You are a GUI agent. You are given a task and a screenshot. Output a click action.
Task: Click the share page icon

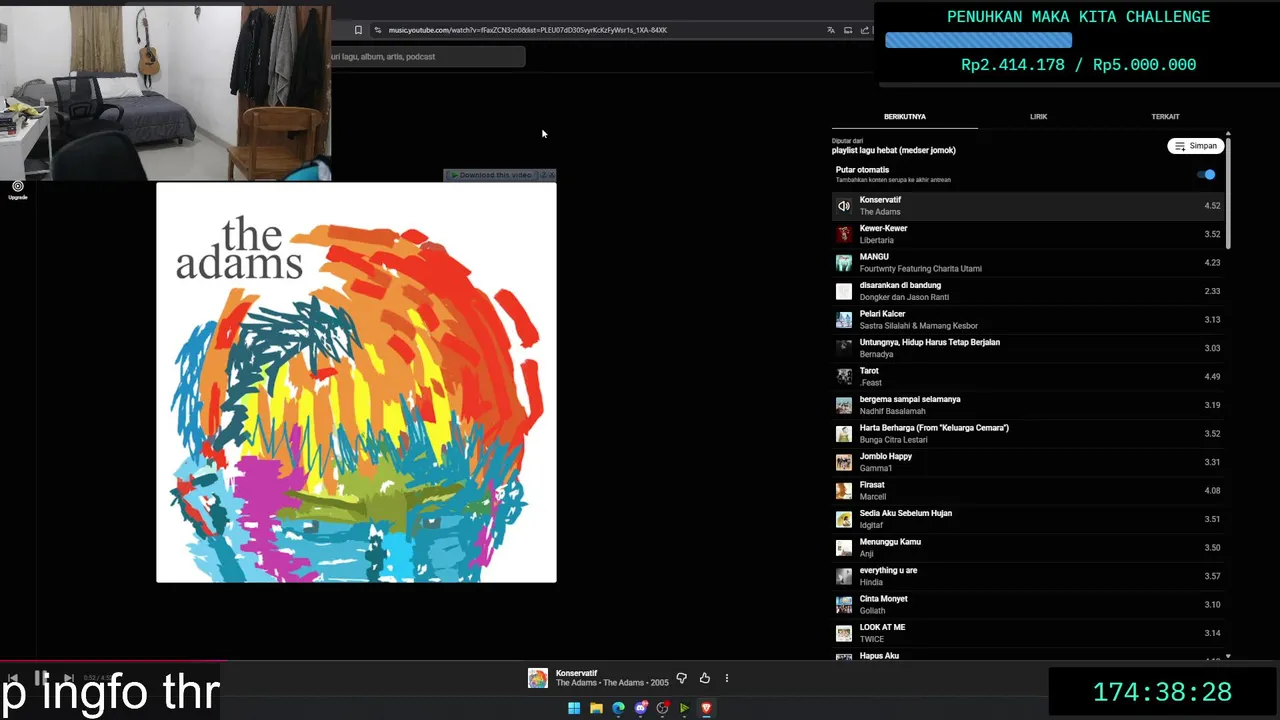(x=865, y=30)
